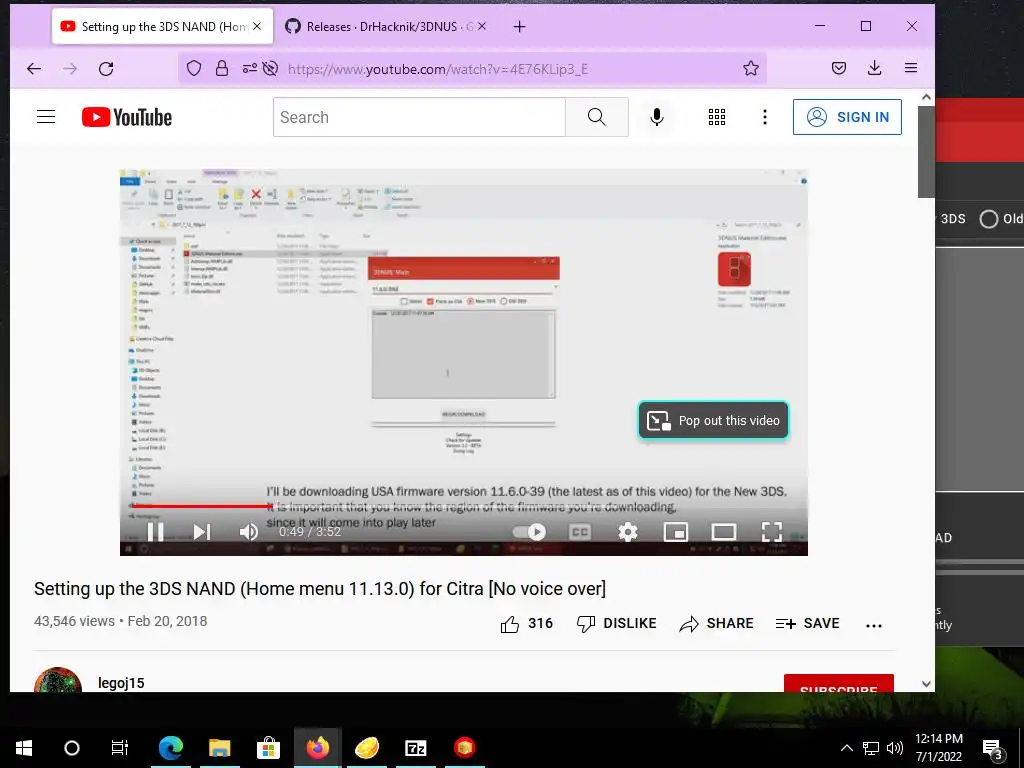
Task: Close the Releases DrHacknik/3DNUS tab
Action: (x=482, y=26)
